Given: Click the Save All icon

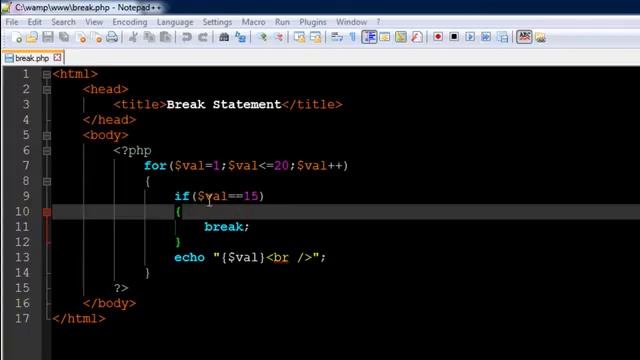Looking at the screenshot, I should 64,38.
